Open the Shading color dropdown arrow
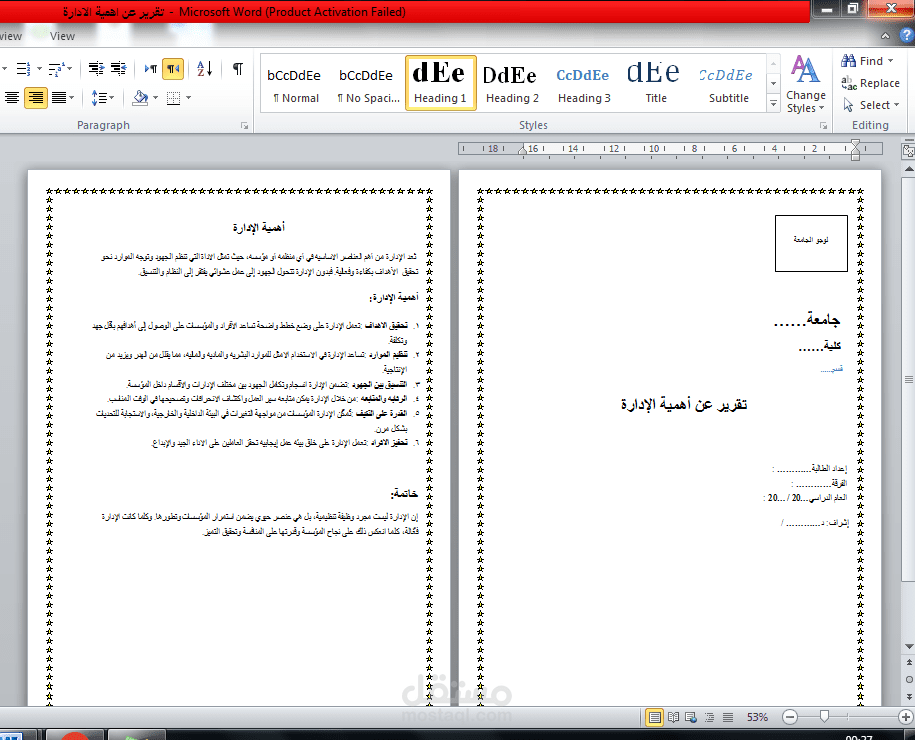The height and width of the screenshot is (740, 915). [x=155, y=97]
